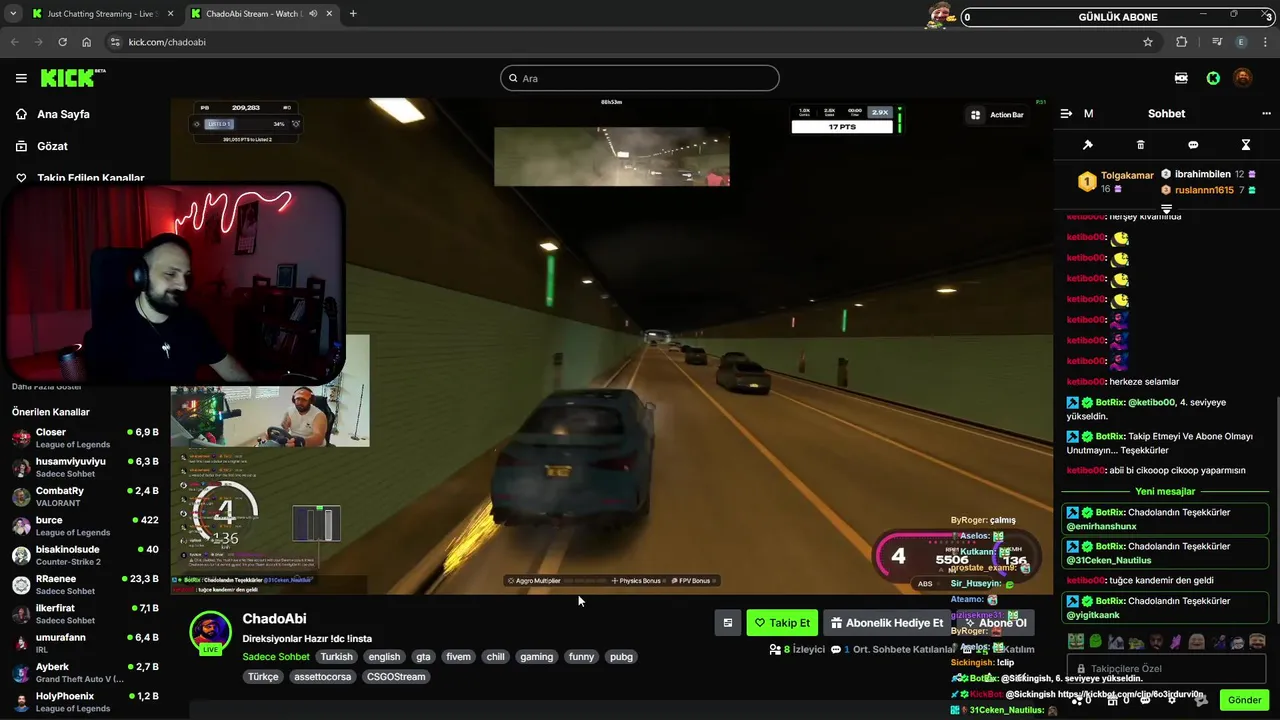Open the Closer recommended channel
Image resolution: width=1280 pixels, height=720 pixels.
(85, 438)
